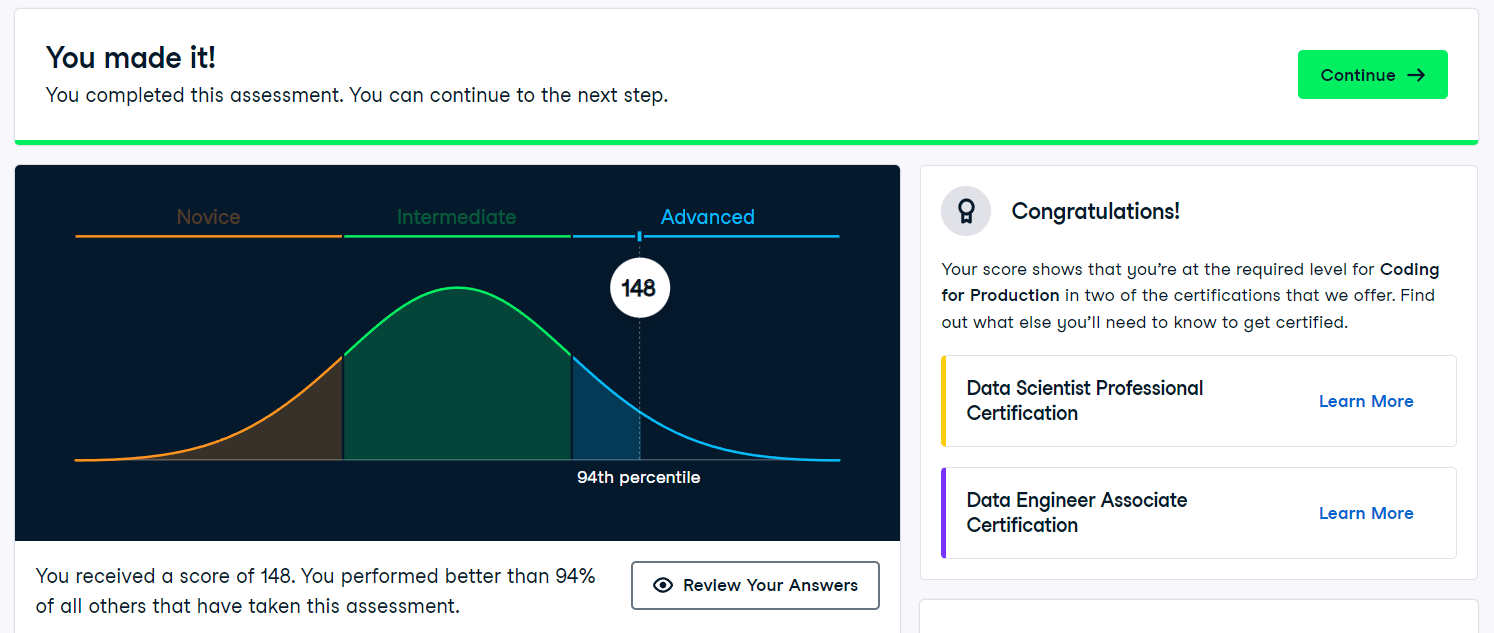
Task: Click the eye icon in Review Your Answers
Action: [x=662, y=585]
